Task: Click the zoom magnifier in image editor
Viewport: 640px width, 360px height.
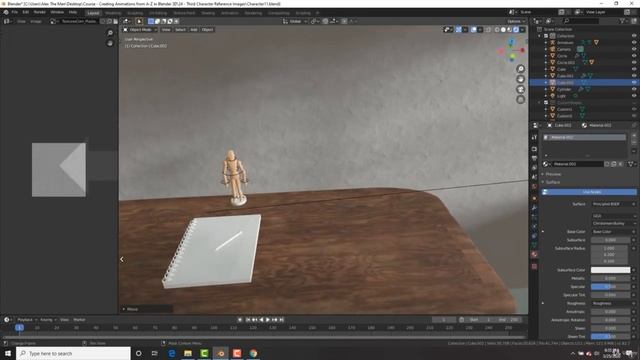Action: coord(110,33)
